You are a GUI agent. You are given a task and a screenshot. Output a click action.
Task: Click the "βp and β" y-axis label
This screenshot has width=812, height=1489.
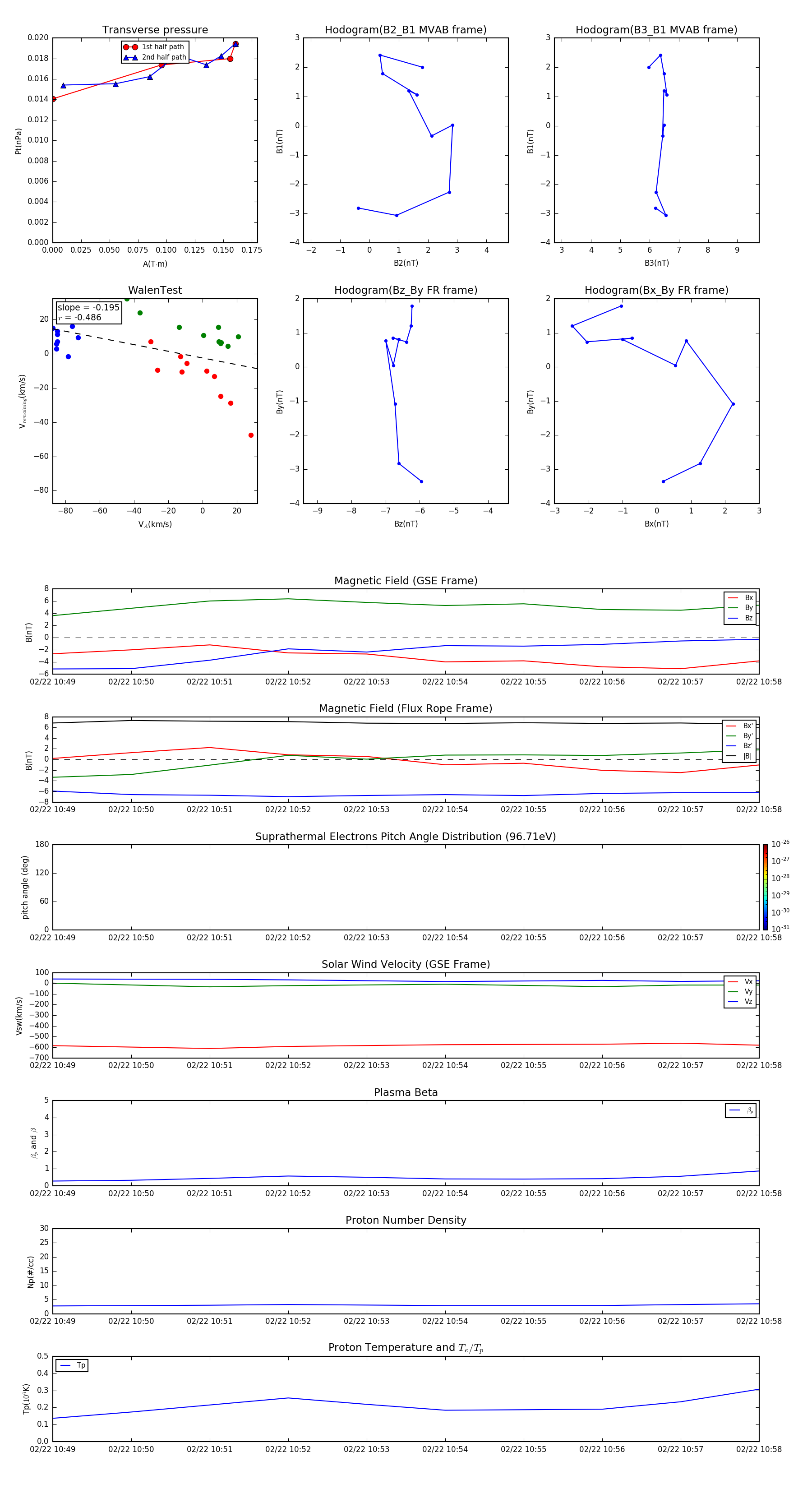click(x=33, y=1143)
